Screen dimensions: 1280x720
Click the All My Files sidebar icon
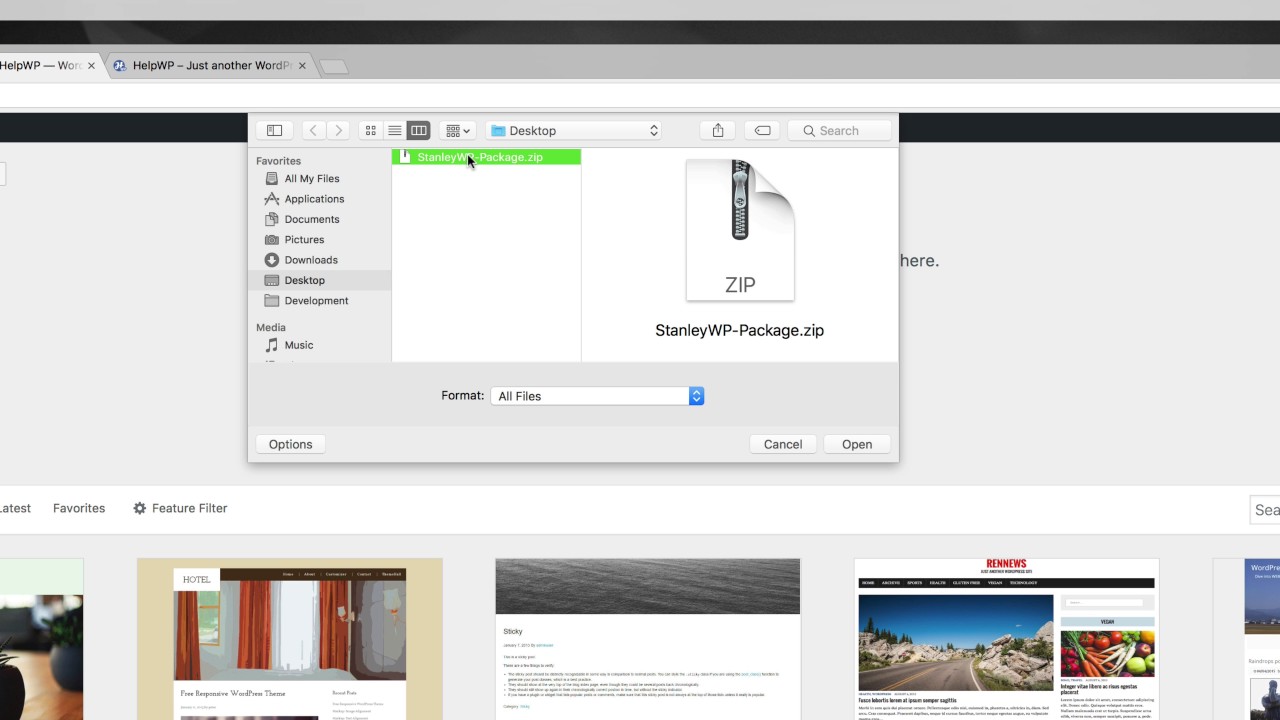click(272, 178)
